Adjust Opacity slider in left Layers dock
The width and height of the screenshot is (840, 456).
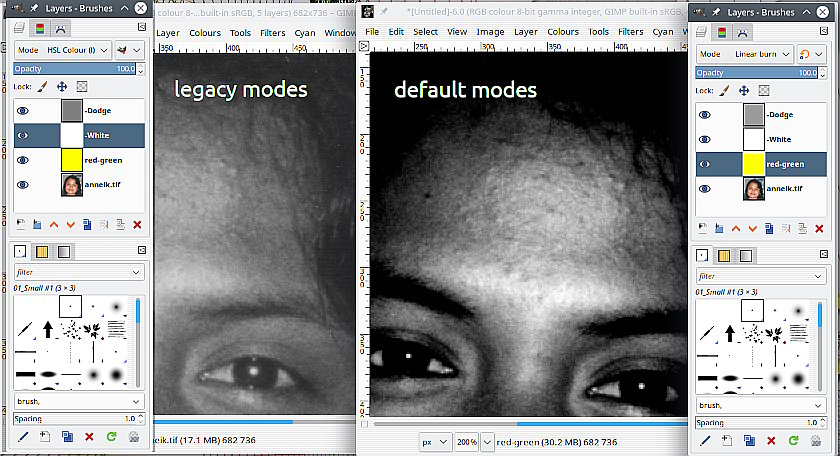(x=74, y=69)
